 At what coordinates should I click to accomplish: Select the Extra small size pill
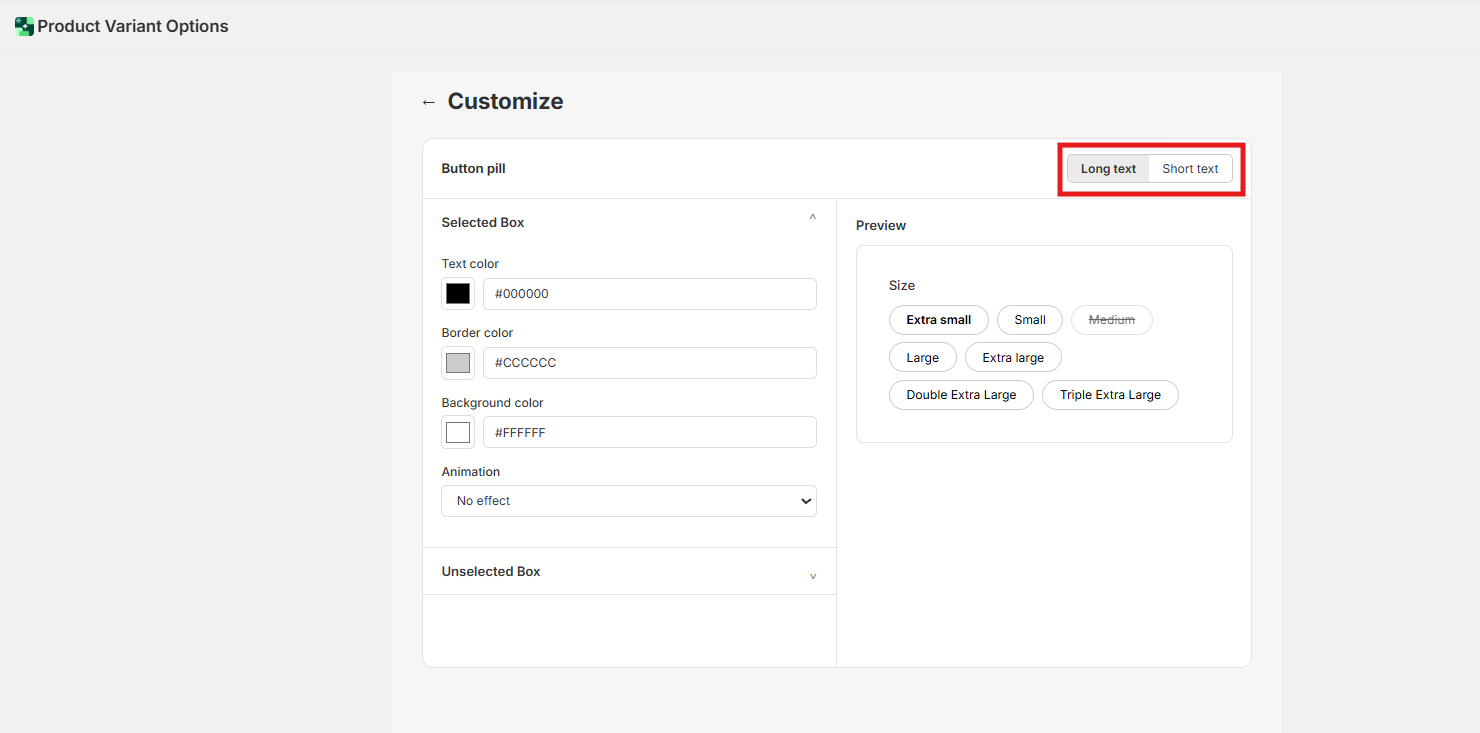[938, 320]
